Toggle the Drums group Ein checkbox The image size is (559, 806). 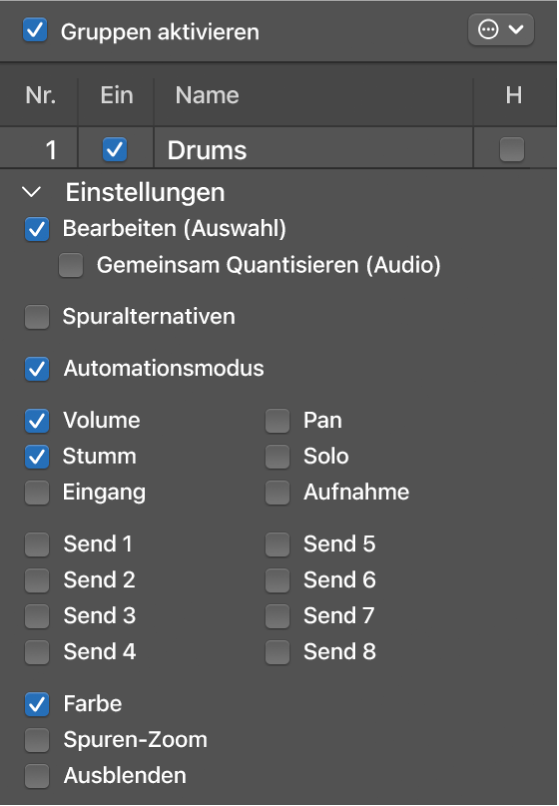tap(115, 150)
